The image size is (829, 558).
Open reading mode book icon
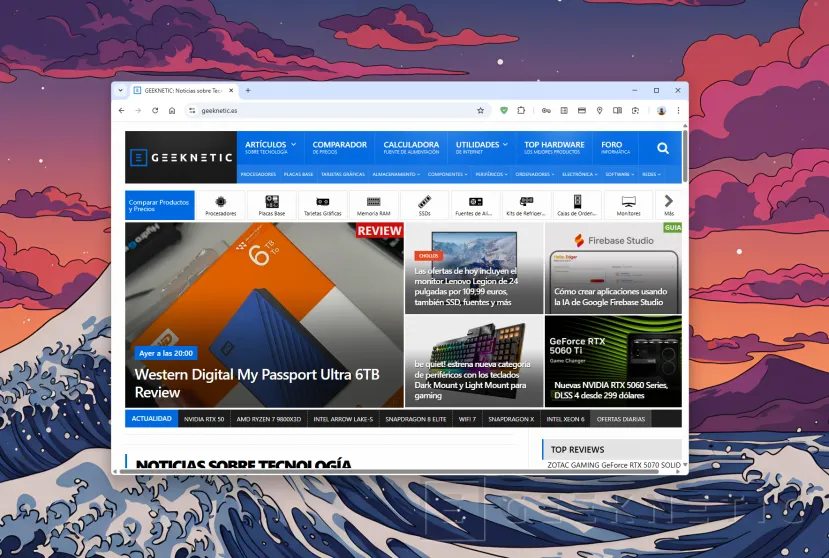coord(617,111)
